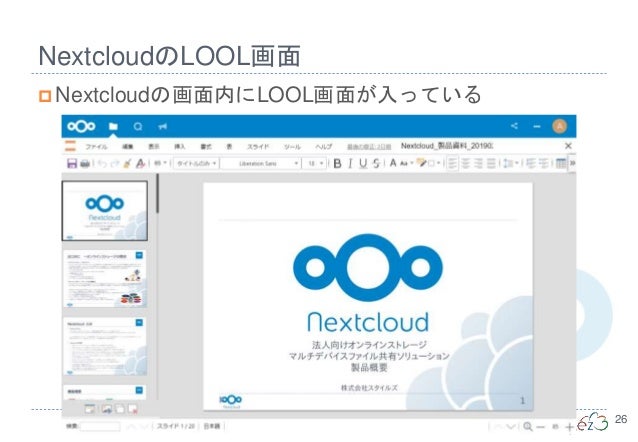Go to next slide with down chevron
The image size is (638, 442).
pyautogui.click(x=511, y=426)
